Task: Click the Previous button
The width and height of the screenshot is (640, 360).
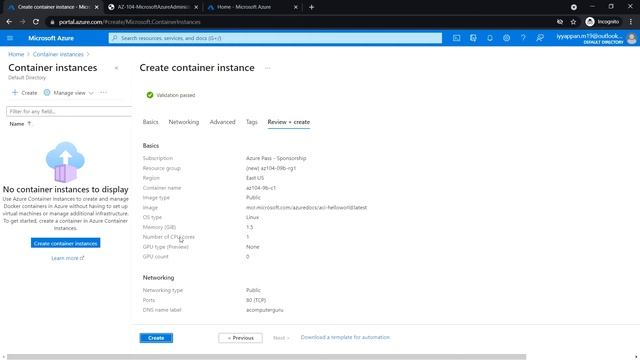Action: [x=240, y=338]
